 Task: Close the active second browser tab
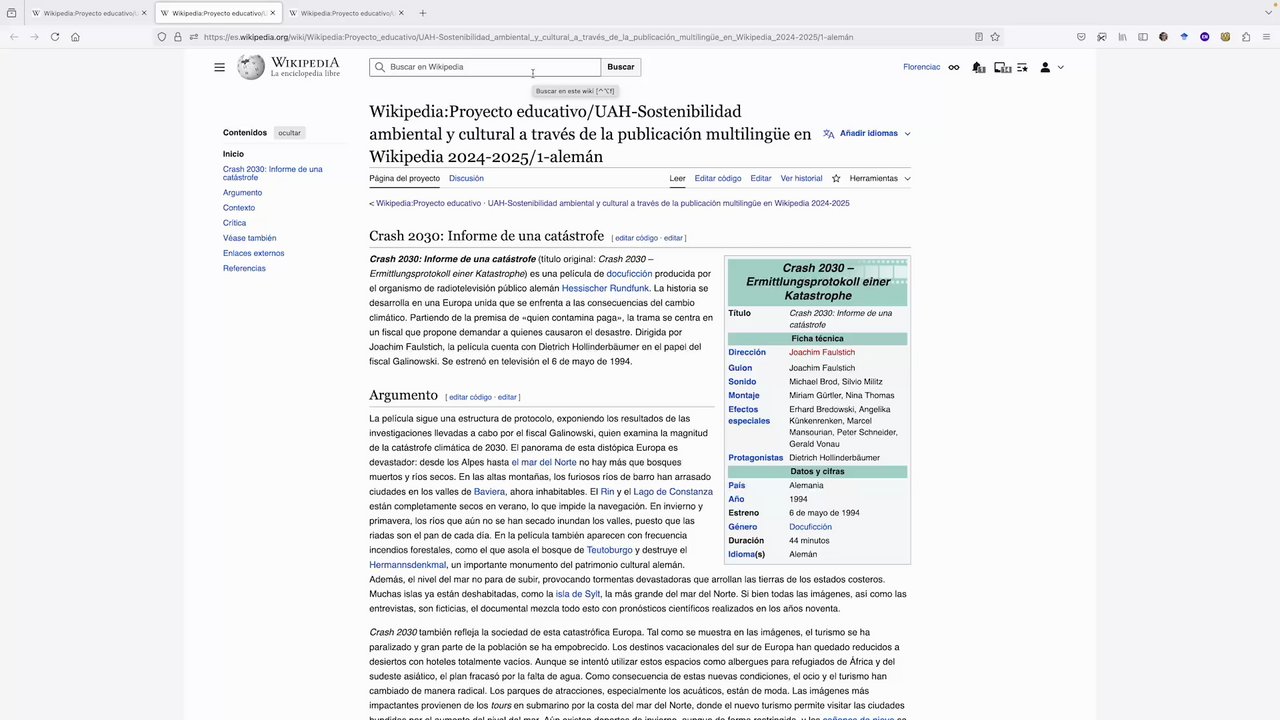(x=273, y=13)
